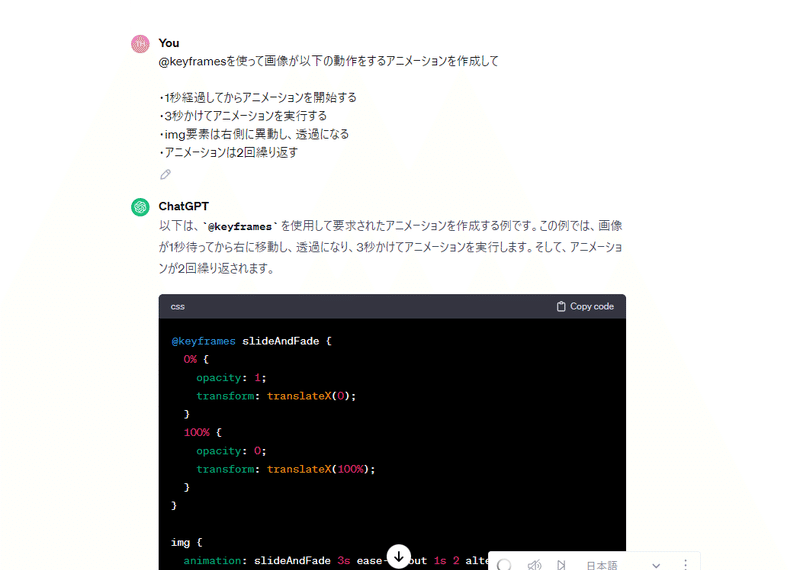The height and width of the screenshot is (570, 800).
Task: Click 'transform: translateX(0);' code line
Action: click(276, 396)
